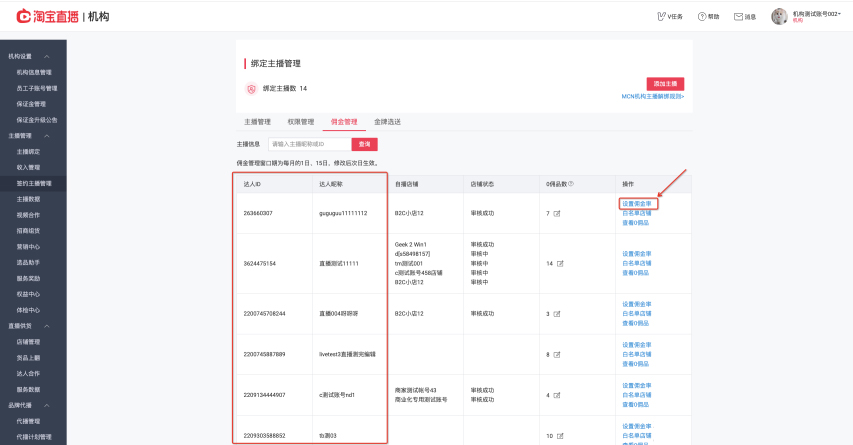Select 签约主播管理 in sidebar
853x445 pixels.
tap(34, 183)
